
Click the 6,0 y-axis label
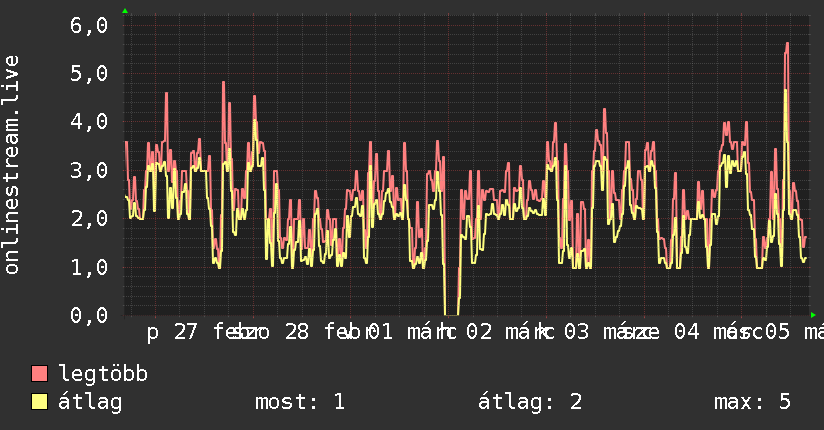point(89,26)
